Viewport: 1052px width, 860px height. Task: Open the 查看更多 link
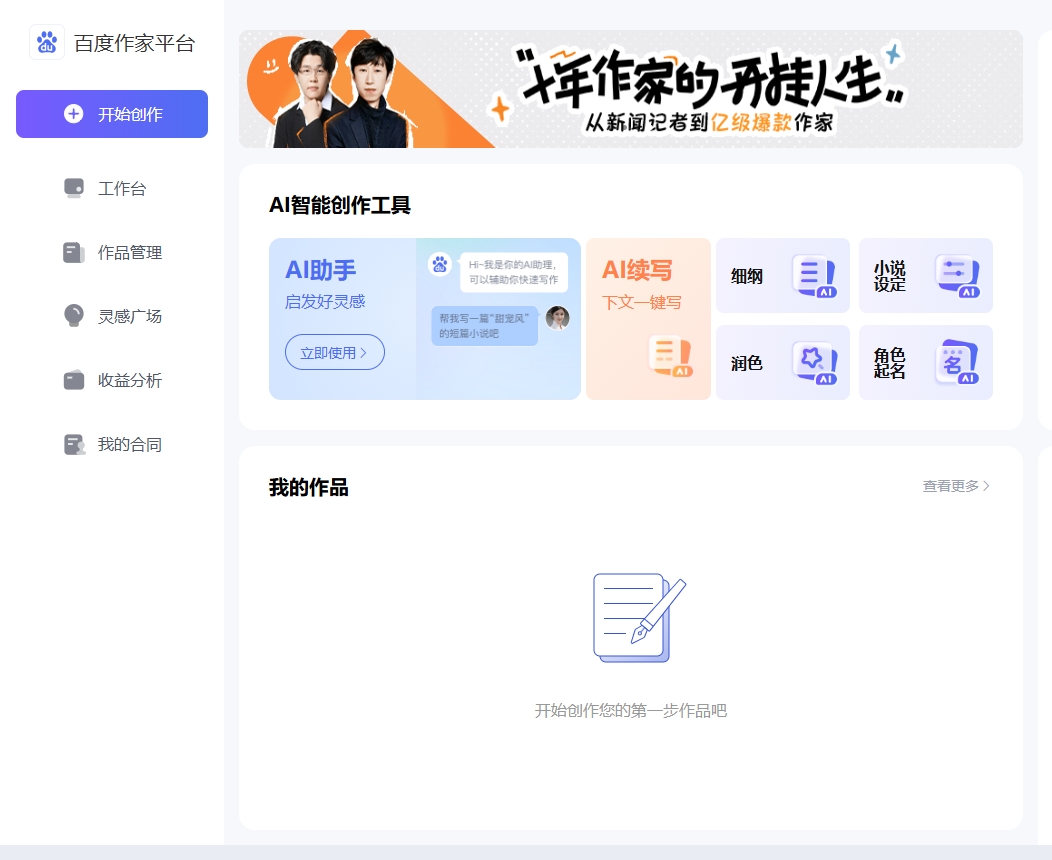956,486
